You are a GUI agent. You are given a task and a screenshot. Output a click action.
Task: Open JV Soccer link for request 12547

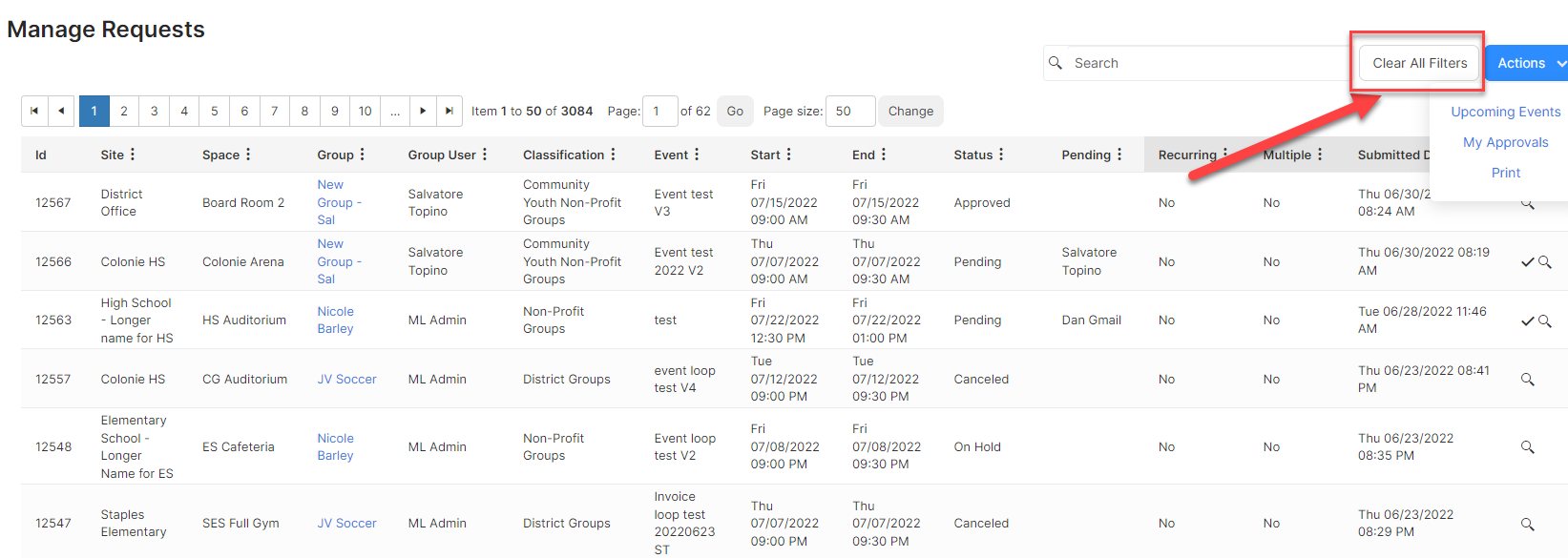347,524
